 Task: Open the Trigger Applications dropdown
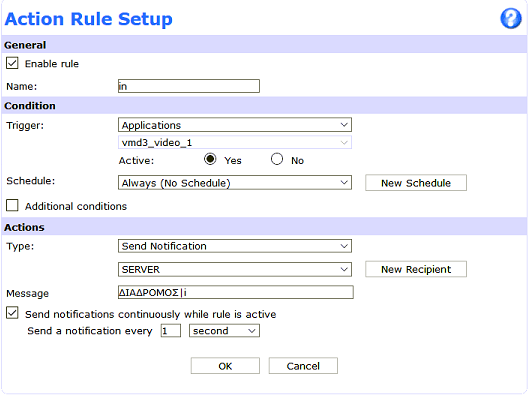(235, 125)
